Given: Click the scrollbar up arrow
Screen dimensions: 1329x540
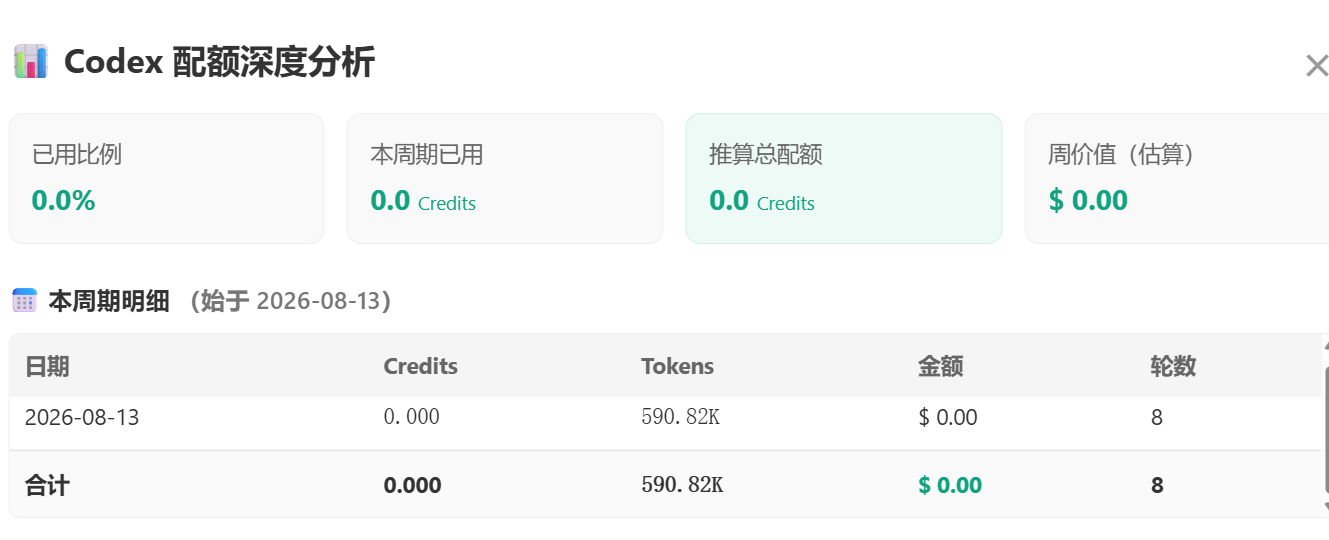Looking at the screenshot, I should (x=1326, y=345).
